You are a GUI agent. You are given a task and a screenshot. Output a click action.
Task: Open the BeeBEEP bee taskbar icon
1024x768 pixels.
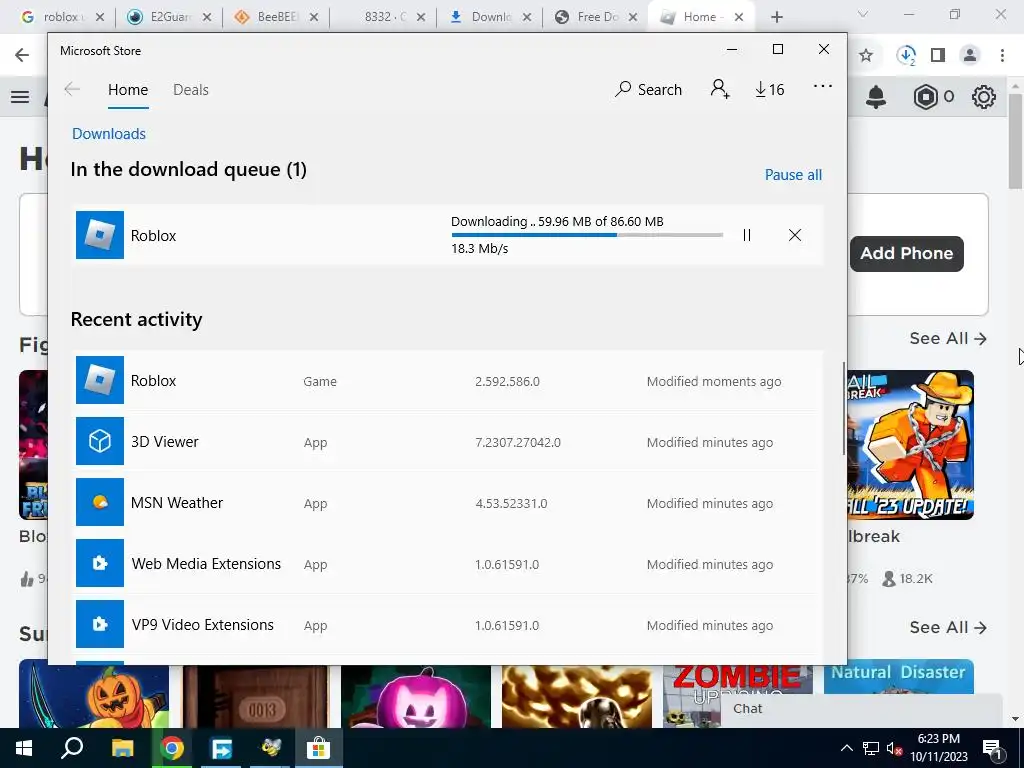(x=270, y=748)
